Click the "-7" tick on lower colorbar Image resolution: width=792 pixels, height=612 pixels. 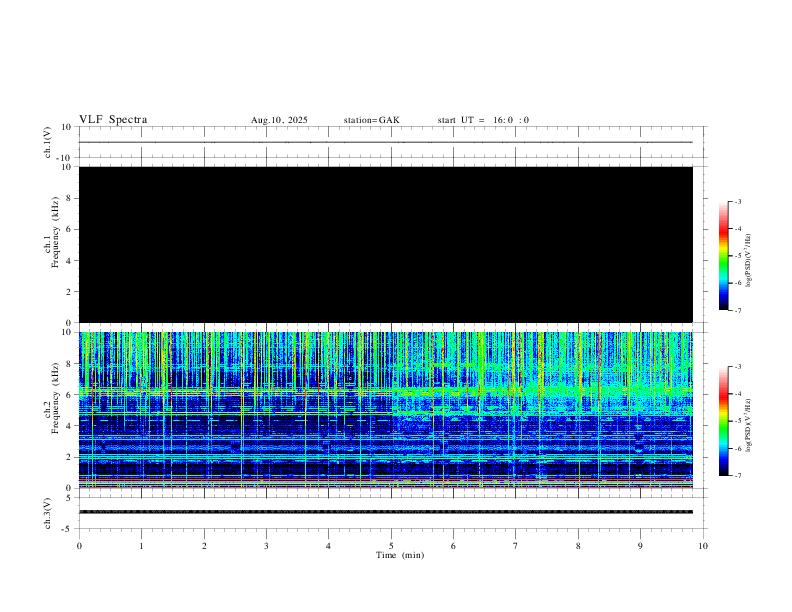click(737, 476)
